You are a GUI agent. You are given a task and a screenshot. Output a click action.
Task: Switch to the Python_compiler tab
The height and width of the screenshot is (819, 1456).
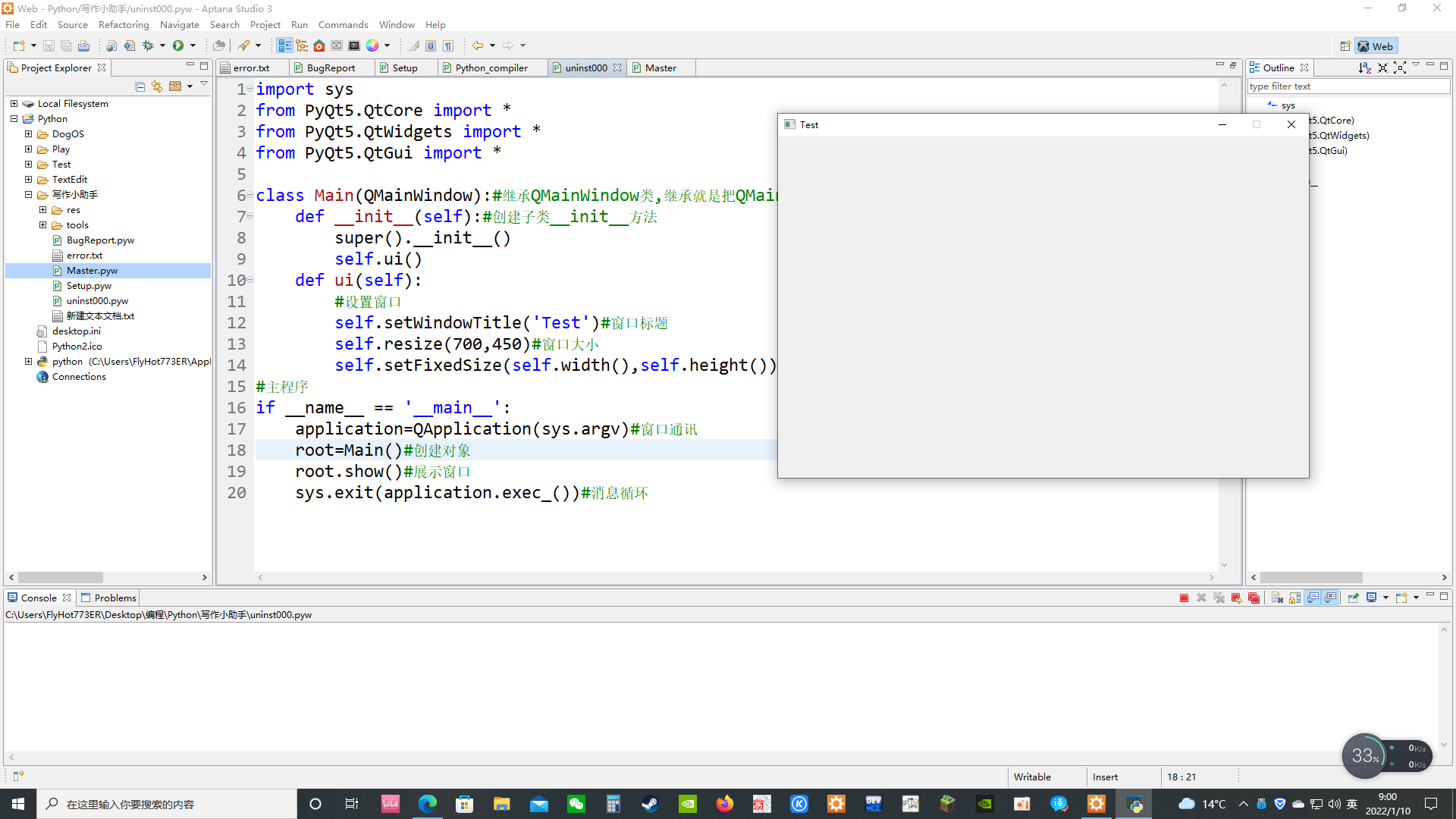pyautogui.click(x=491, y=67)
